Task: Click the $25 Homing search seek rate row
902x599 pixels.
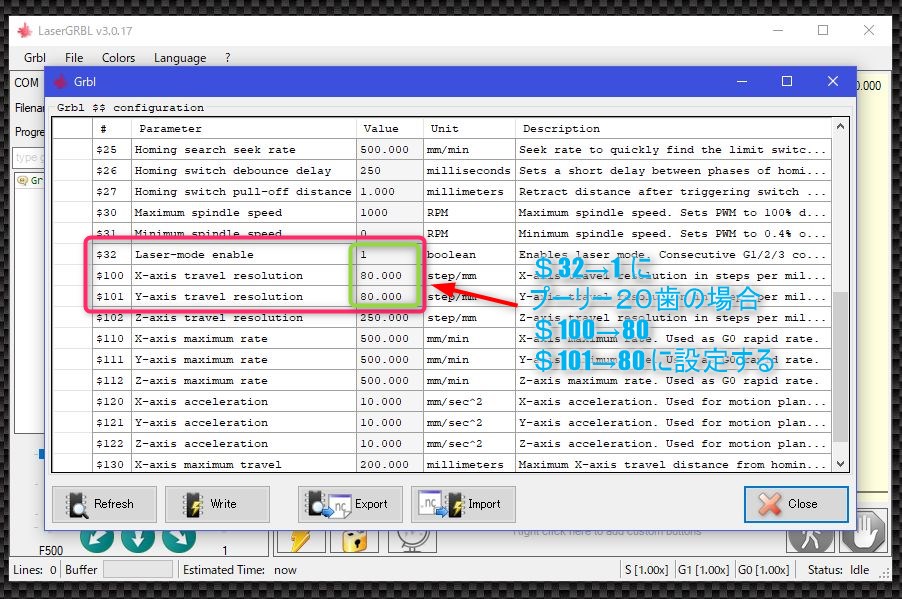Action: (441, 150)
